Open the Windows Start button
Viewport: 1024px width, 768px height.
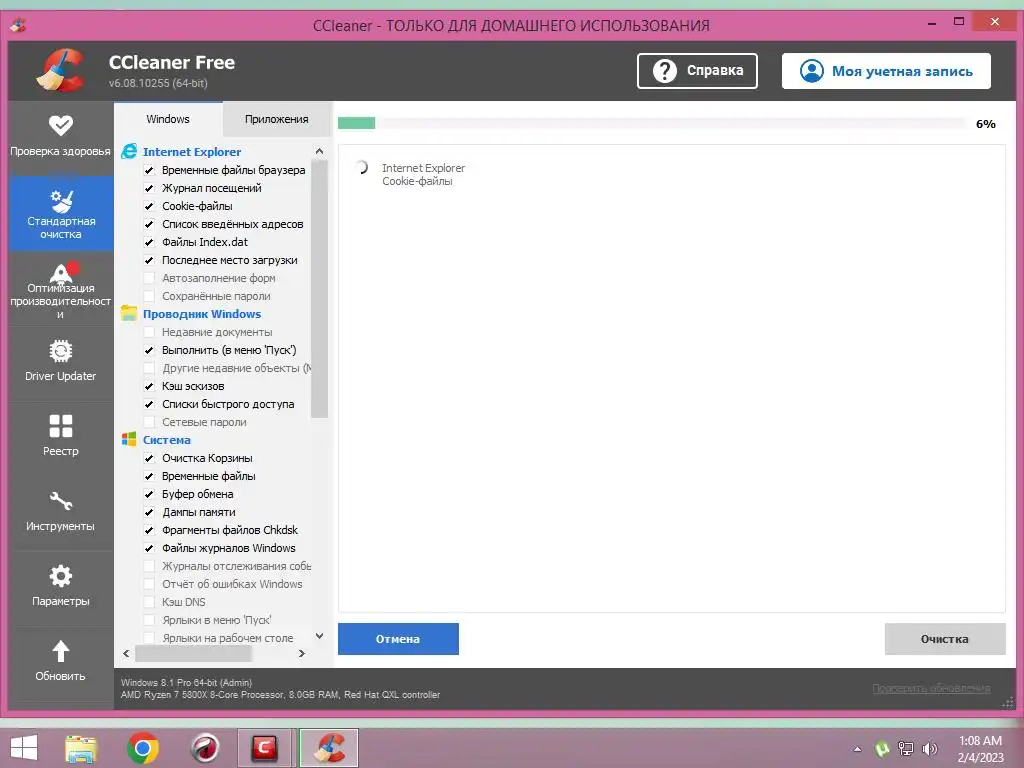[x=24, y=748]
